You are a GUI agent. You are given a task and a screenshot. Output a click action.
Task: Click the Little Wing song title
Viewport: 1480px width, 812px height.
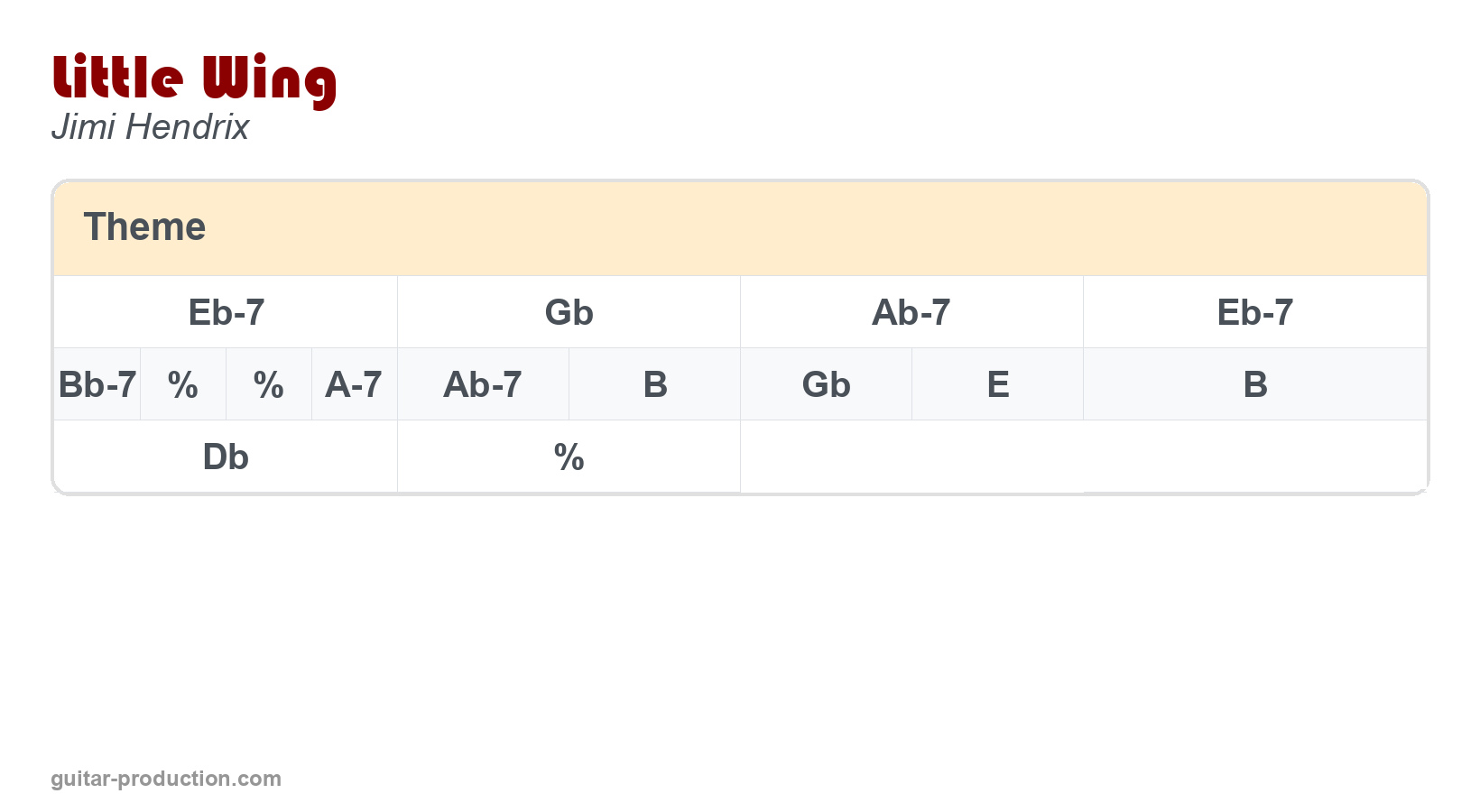pos(194,79)
